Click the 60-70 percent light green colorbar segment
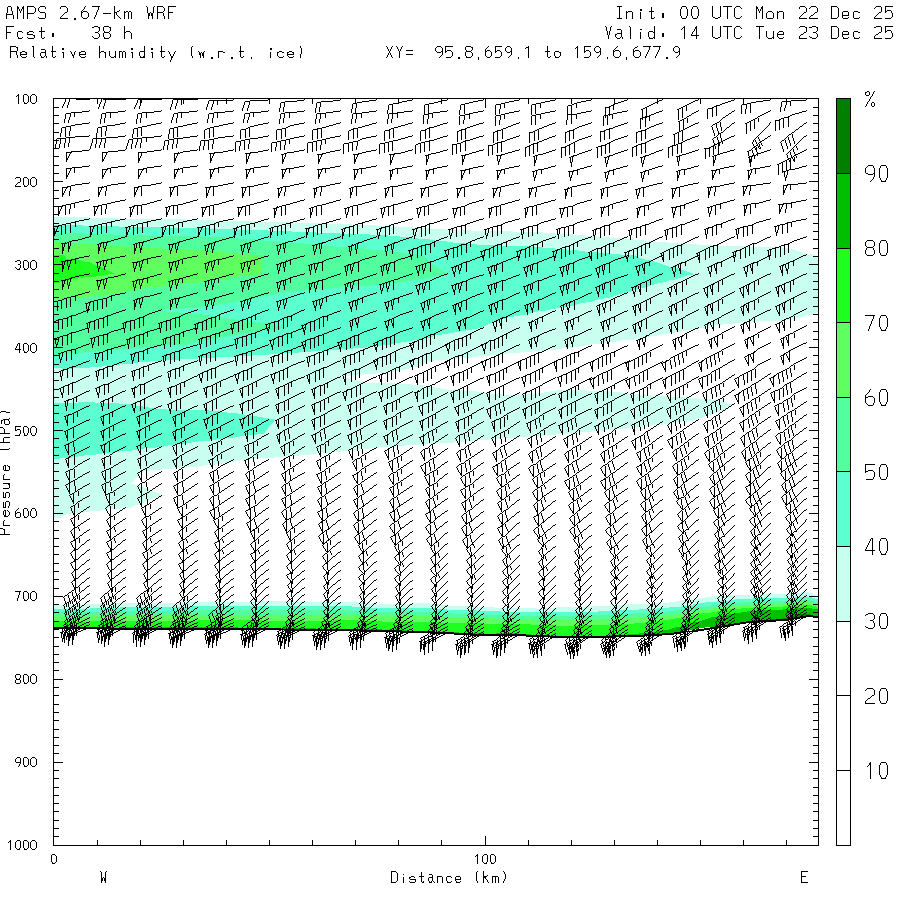 tap(843, 360)
